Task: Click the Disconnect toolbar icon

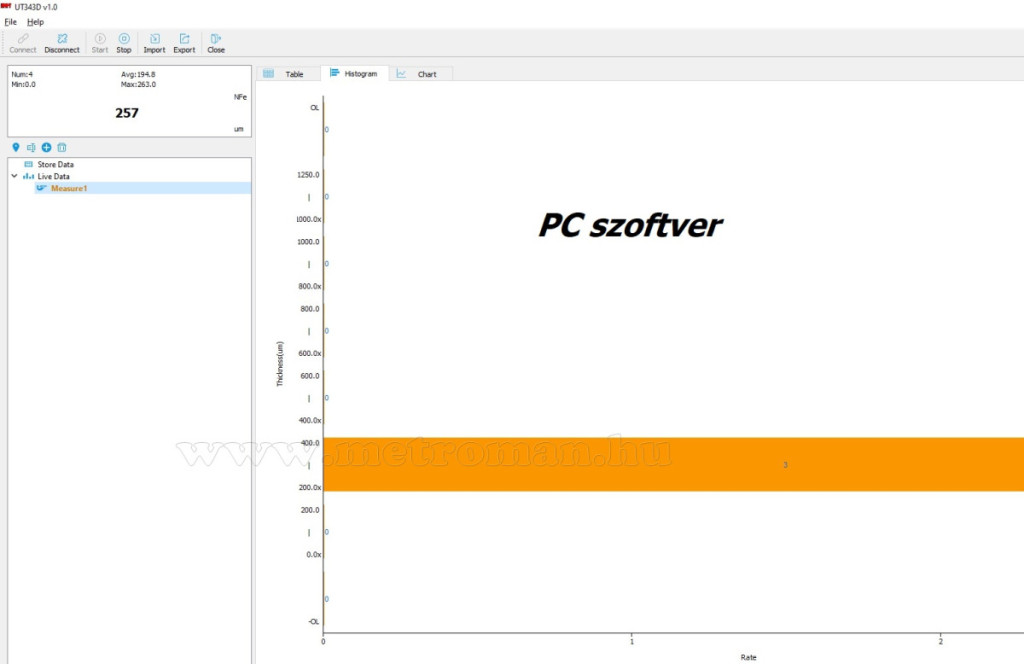Action: (x=62, y=39)
